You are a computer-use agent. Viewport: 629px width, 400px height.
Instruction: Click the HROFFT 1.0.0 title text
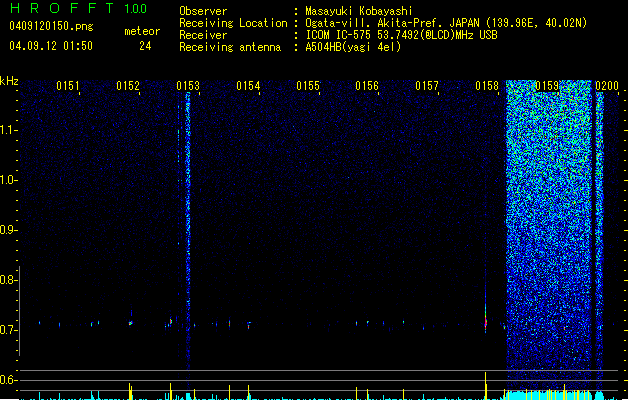coord(79,8)
